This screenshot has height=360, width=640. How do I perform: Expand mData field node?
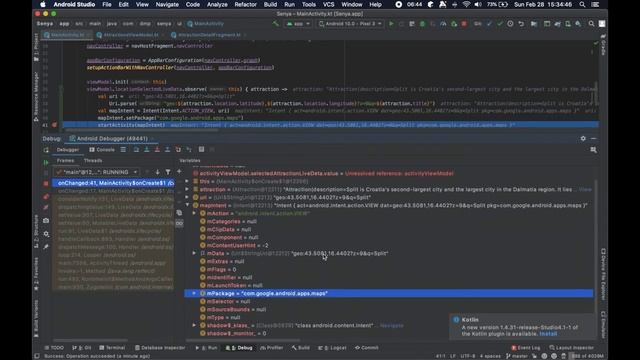pos(194,253)
